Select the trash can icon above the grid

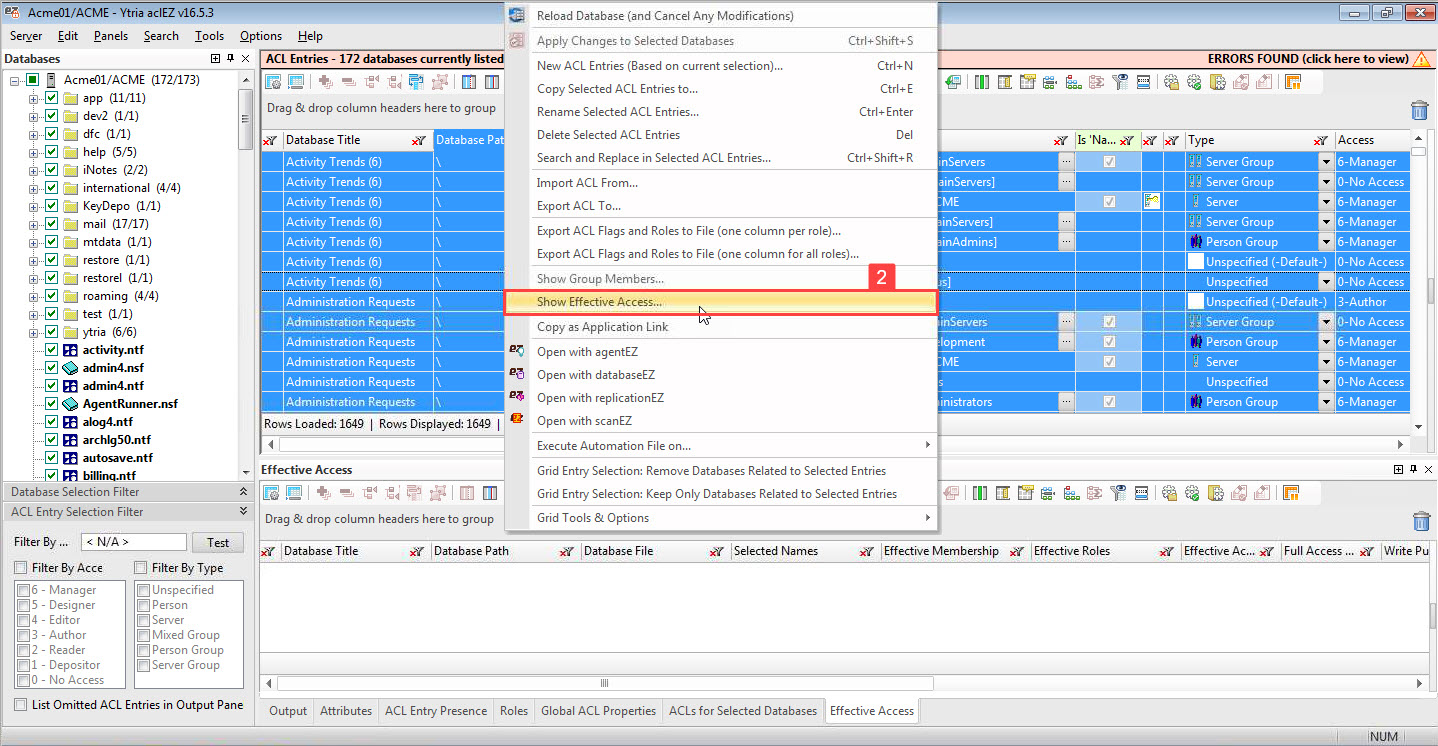tap(1420, 110)
